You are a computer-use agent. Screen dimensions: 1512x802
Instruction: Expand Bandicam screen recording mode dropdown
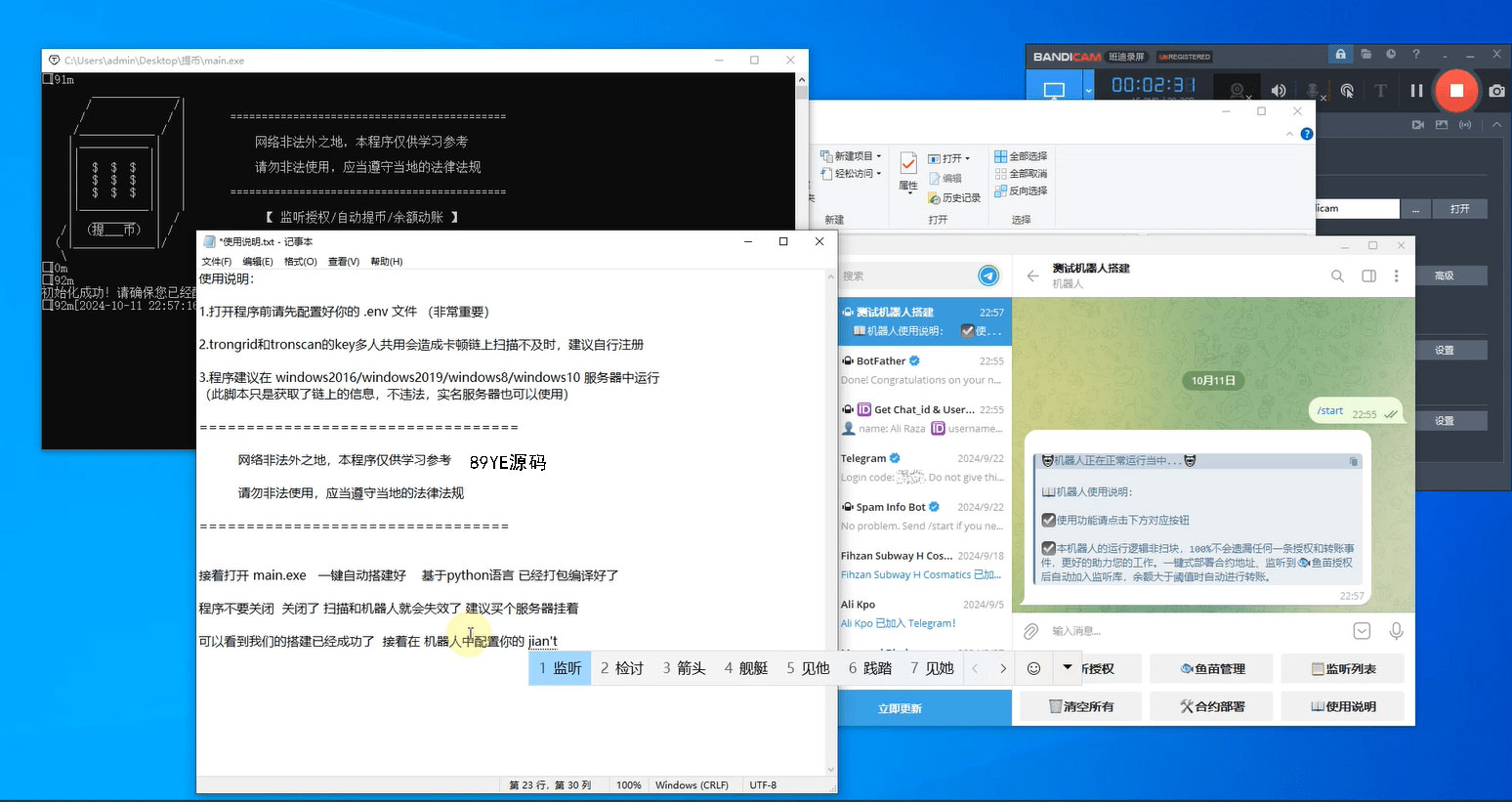[1088, 91]
